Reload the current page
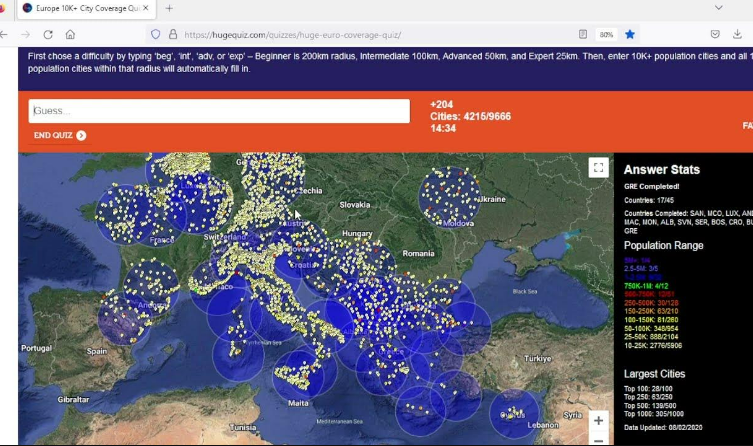This screenshot has width=753, height=446. [x=48, y=35]
